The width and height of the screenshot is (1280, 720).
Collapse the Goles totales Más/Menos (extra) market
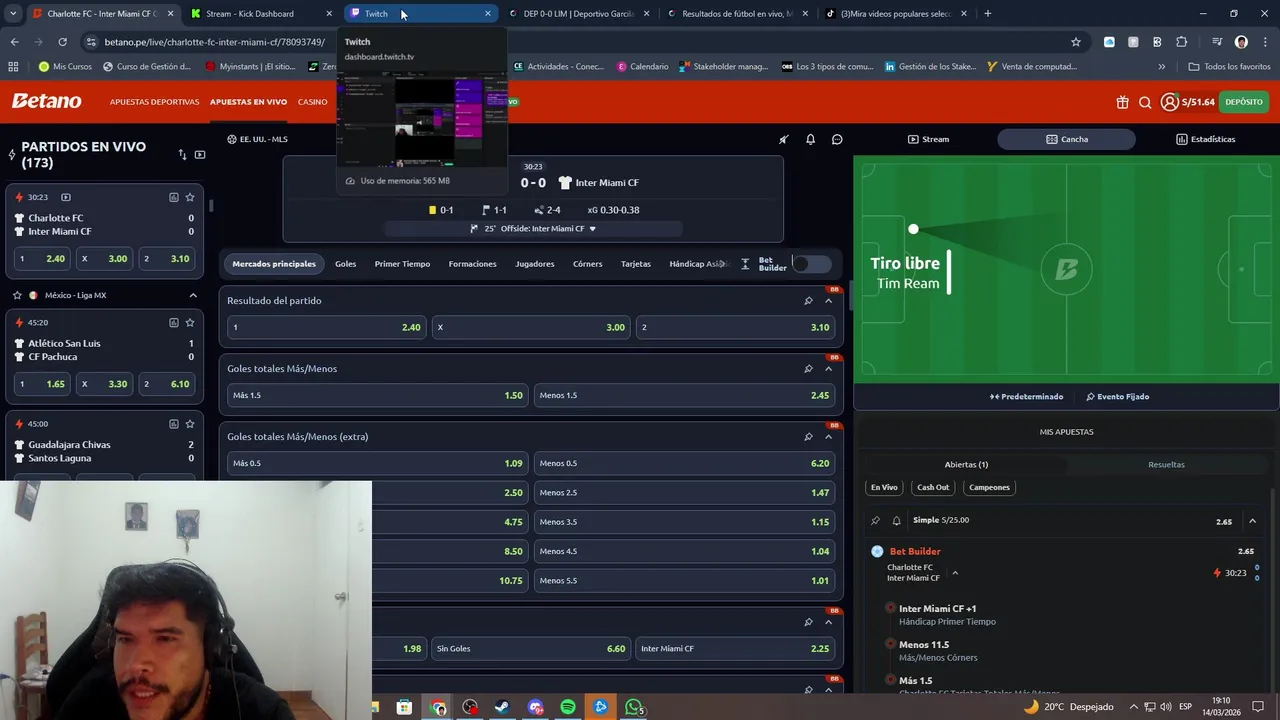(x=828, y=436)
